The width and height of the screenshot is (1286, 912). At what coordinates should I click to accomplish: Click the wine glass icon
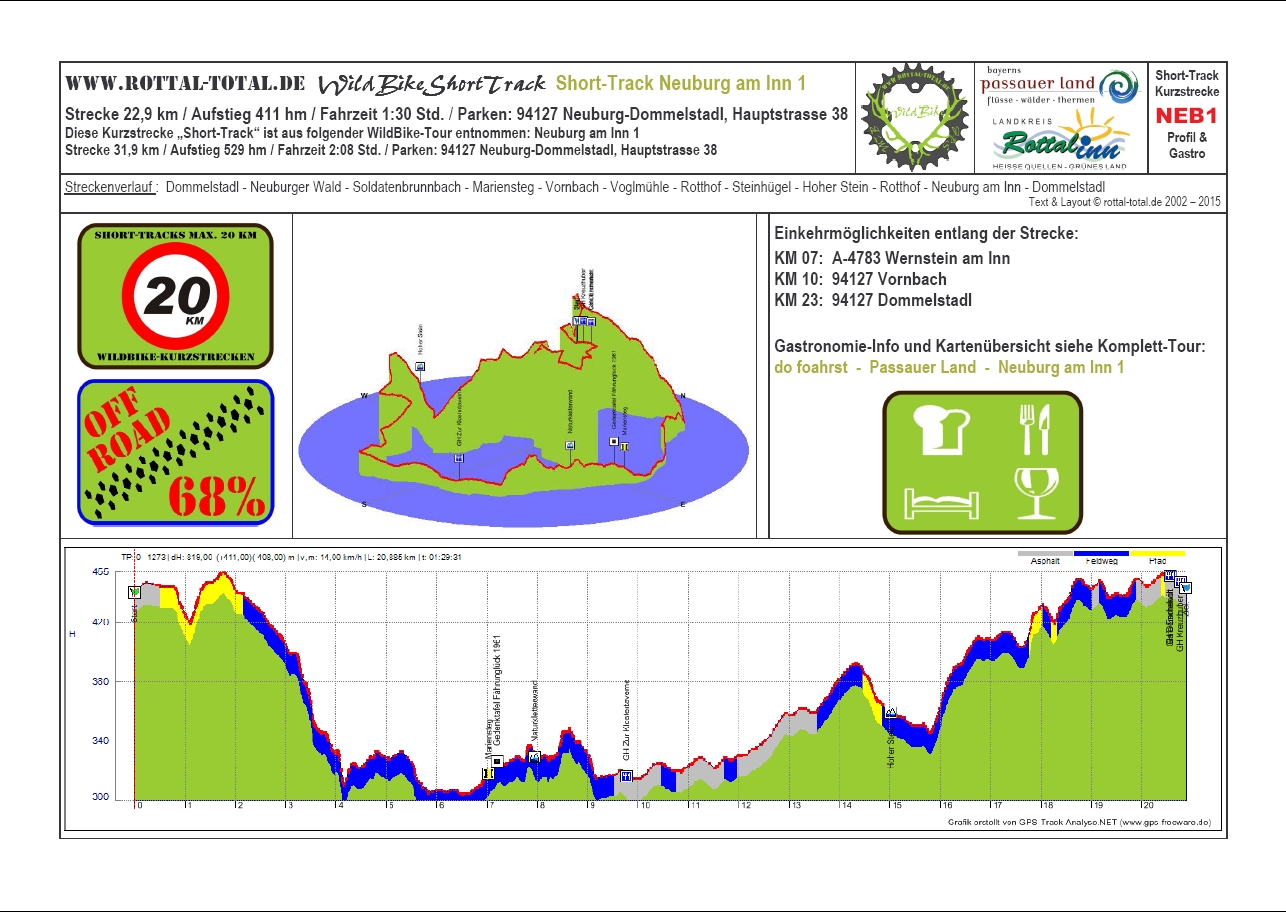click(1034, 494)
